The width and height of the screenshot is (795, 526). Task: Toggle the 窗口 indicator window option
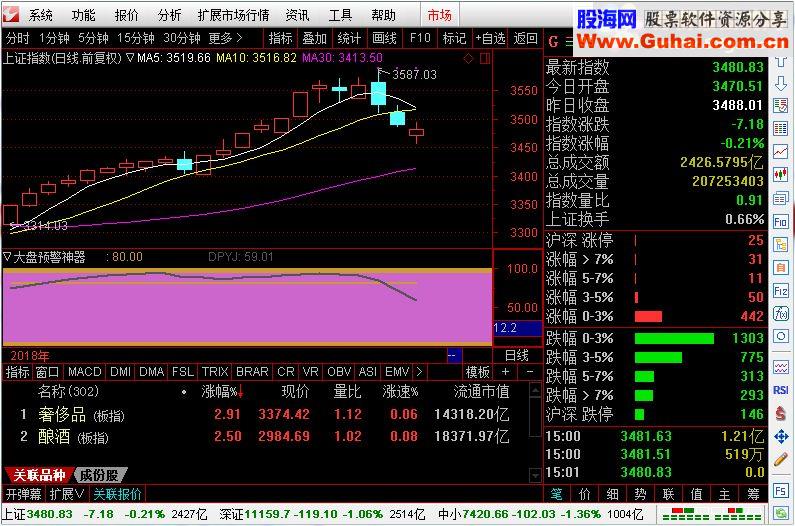[47, 372]
